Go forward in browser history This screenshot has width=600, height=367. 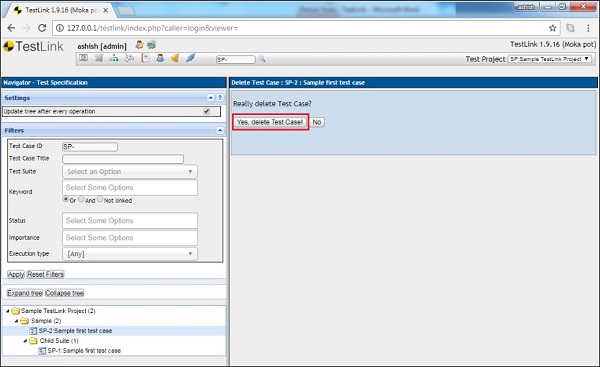tap(26, 28)
